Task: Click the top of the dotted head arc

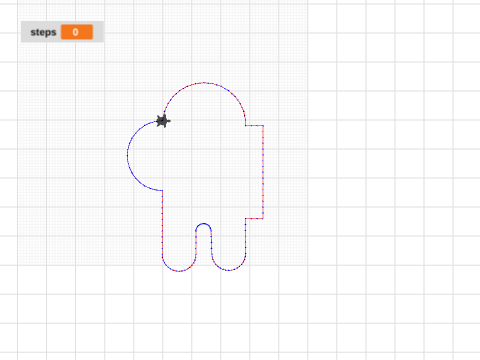Action: [x=204, y=83]
